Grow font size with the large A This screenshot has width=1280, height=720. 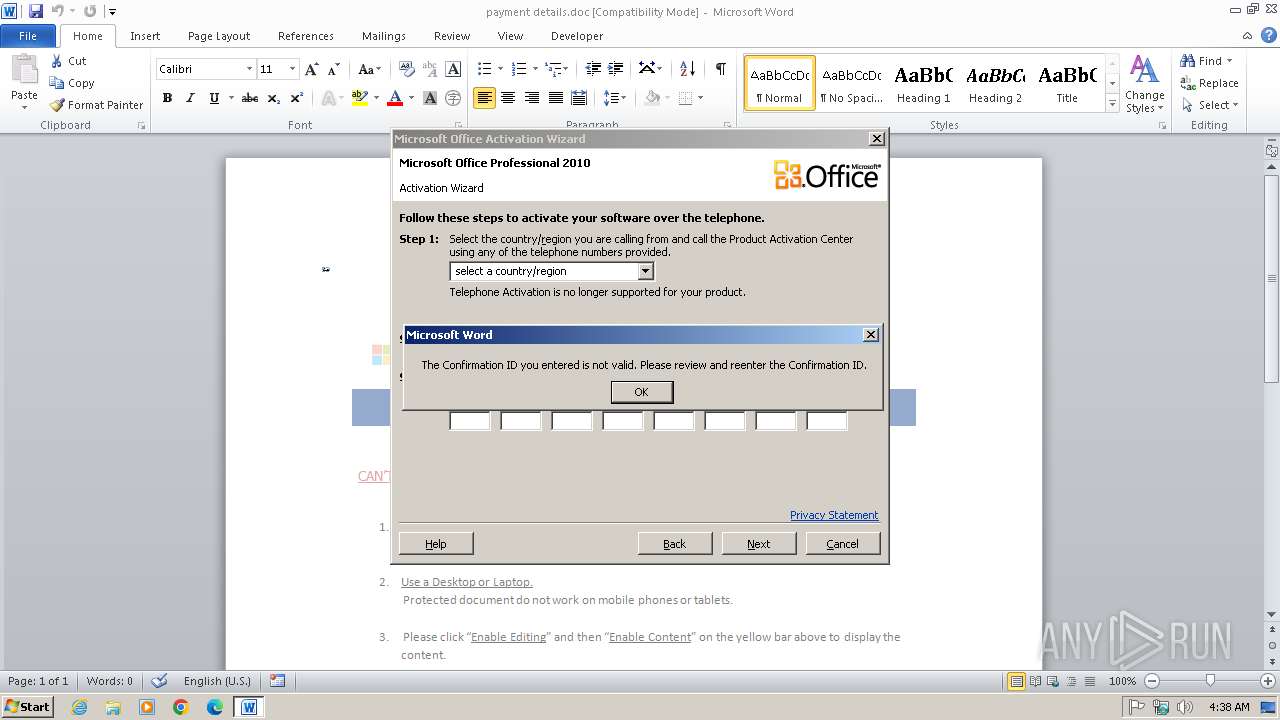pyautogui.click(x=312, y=69)
